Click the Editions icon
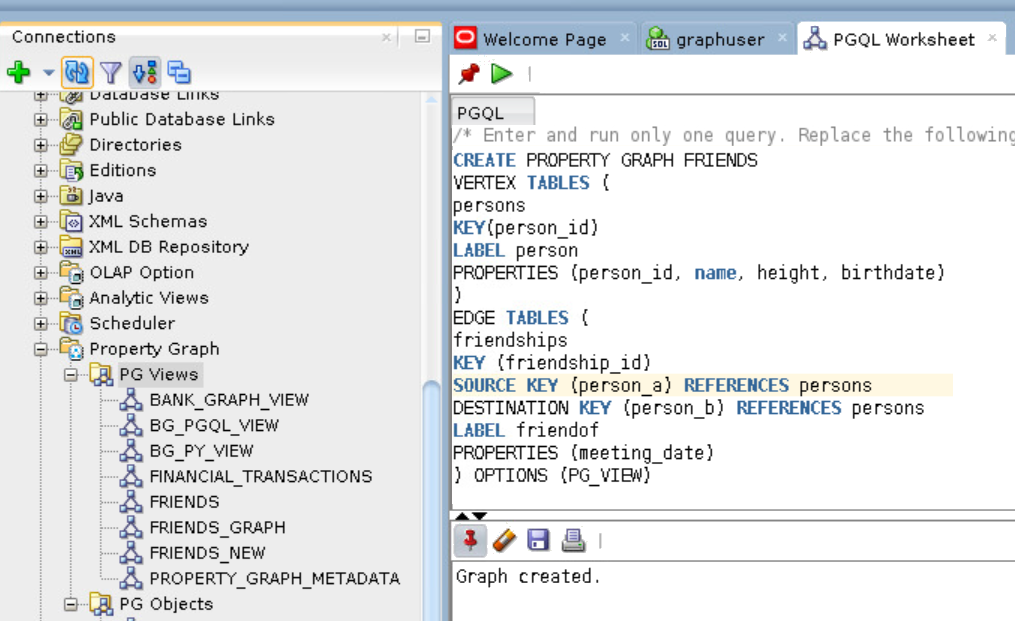The image size is (1015, 621). pyautogui.click(x=71, y=170)
